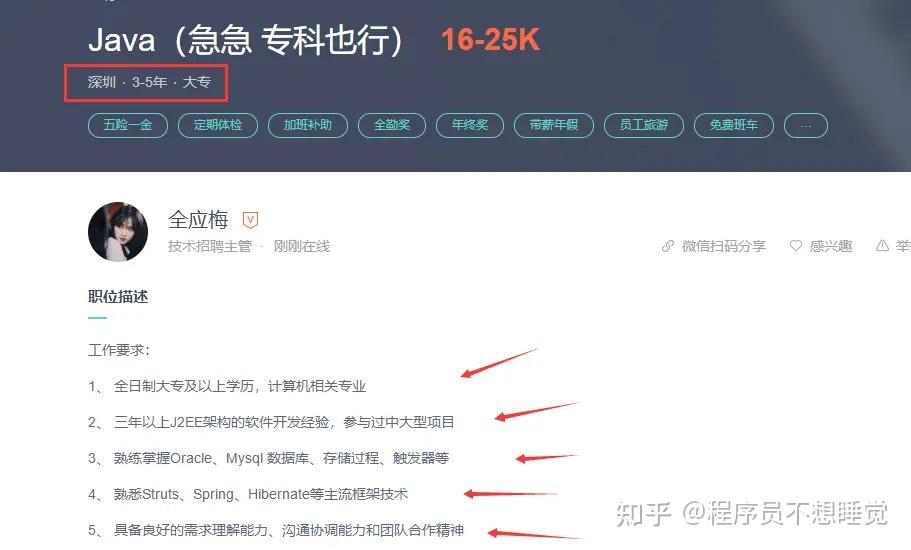Select the 免费班车 tag
The height and width of the screenshot is (550, 911).
[x=734, y=125]
